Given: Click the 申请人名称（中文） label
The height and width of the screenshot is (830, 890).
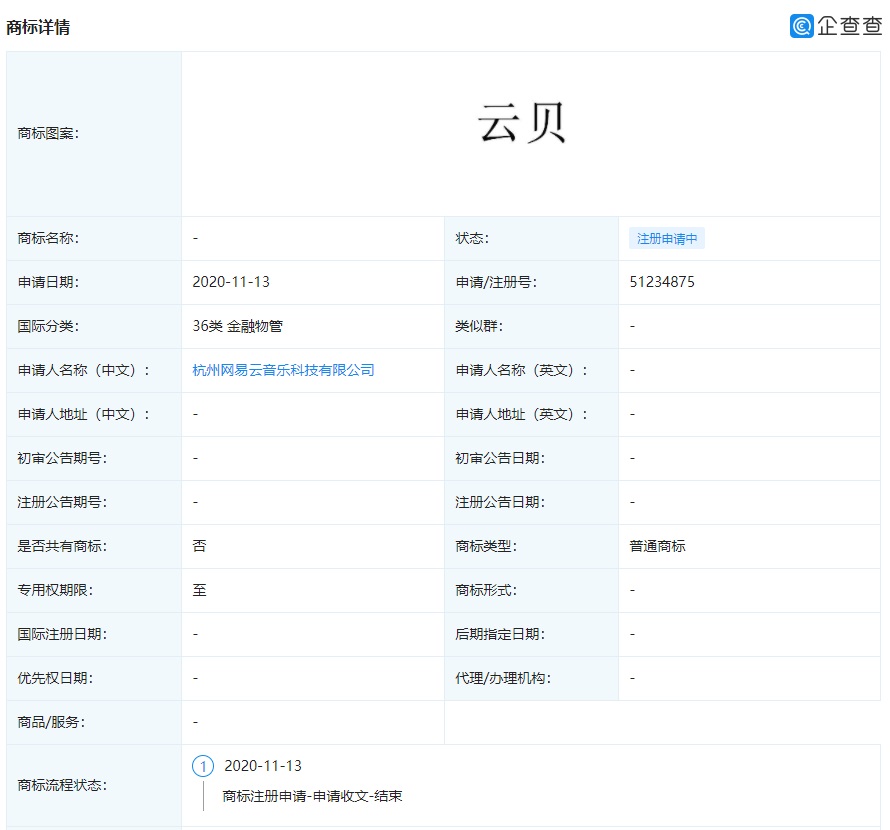Looking at the screenshot, I should [x=72, y=370].
